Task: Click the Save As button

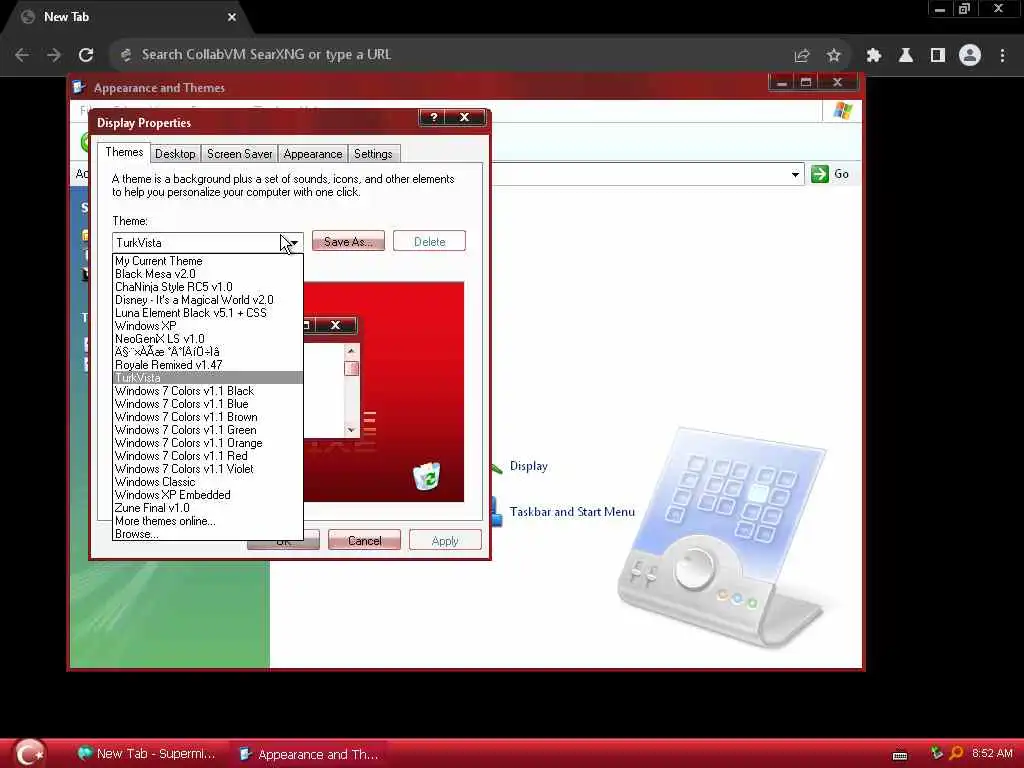Action: 348,242
